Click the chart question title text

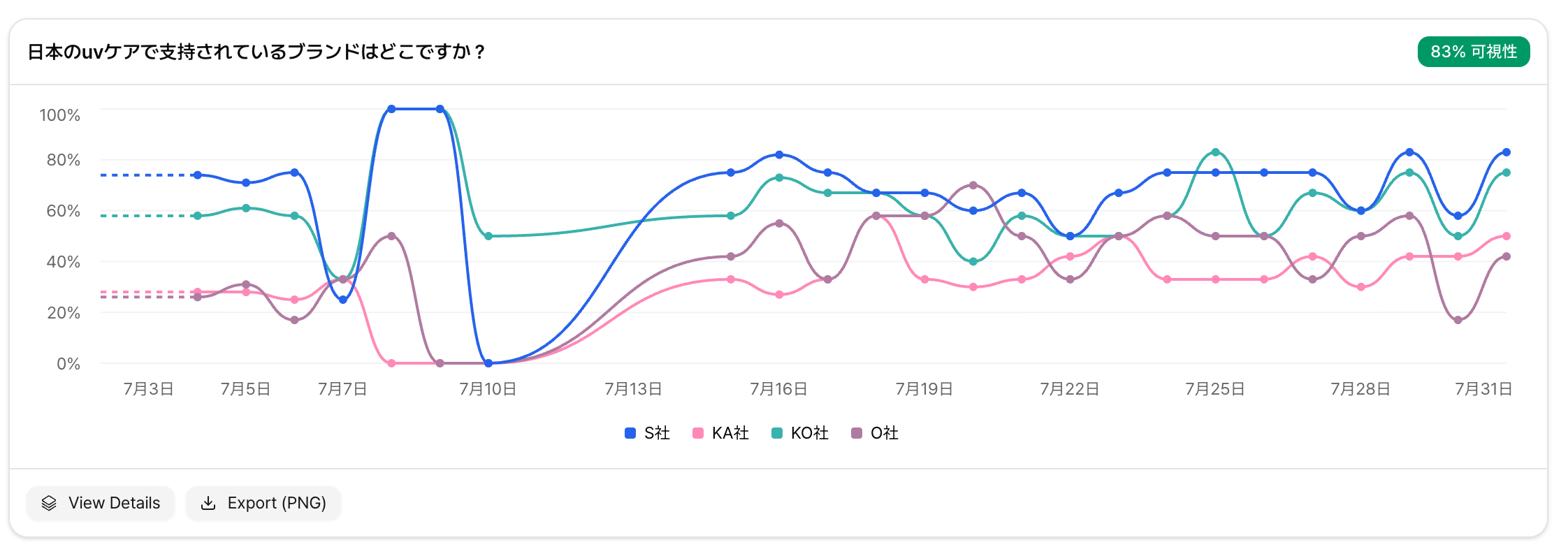click(x=256, y=52)
